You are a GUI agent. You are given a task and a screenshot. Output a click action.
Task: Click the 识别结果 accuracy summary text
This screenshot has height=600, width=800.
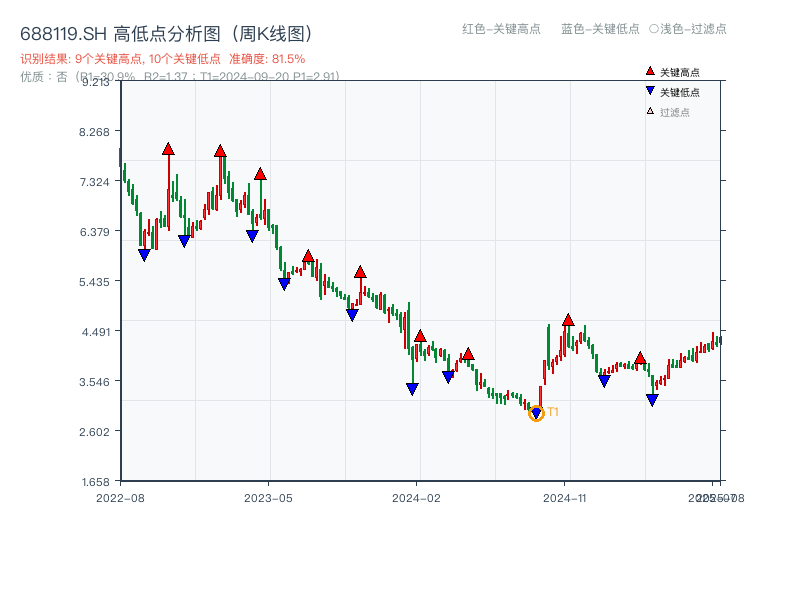160,58
